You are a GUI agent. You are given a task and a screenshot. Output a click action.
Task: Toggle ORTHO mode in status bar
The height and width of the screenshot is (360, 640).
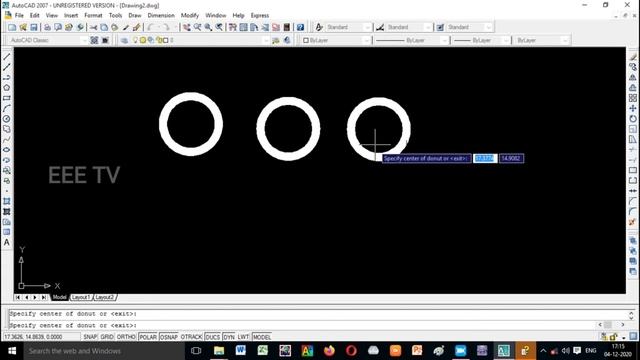pos(126,337)
